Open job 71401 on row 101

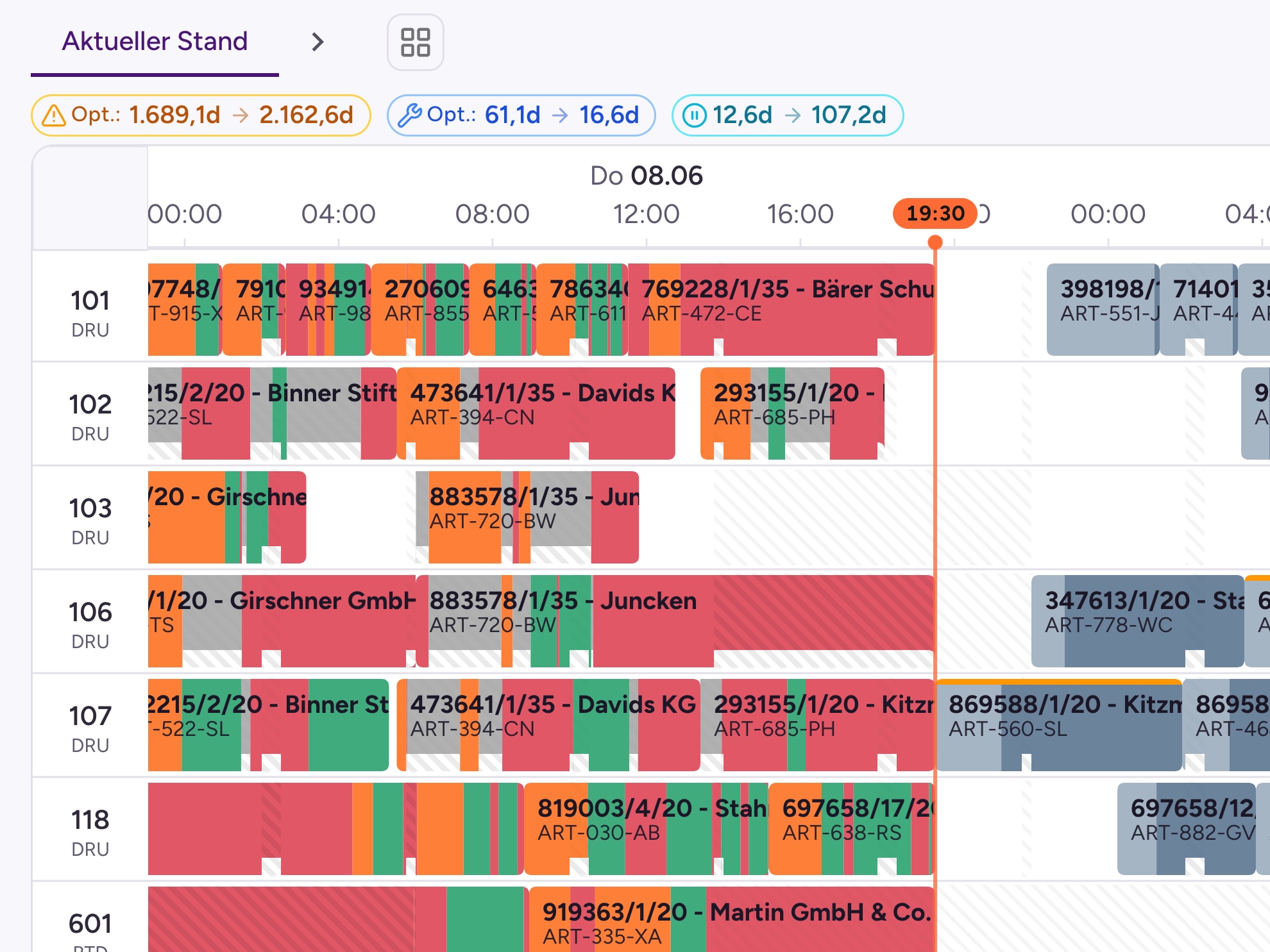coord(1198,309)
